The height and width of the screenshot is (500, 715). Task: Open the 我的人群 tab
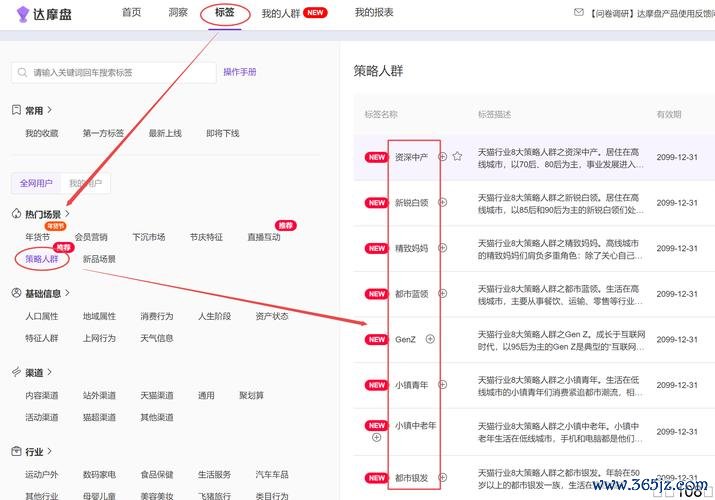[281, 13]
